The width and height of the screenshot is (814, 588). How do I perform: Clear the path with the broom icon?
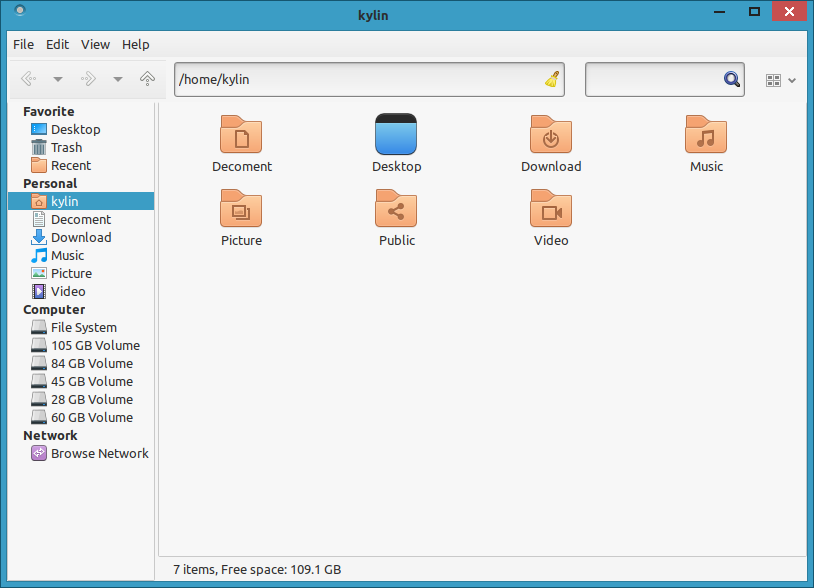pyautogui.click(x=552, y=79)
